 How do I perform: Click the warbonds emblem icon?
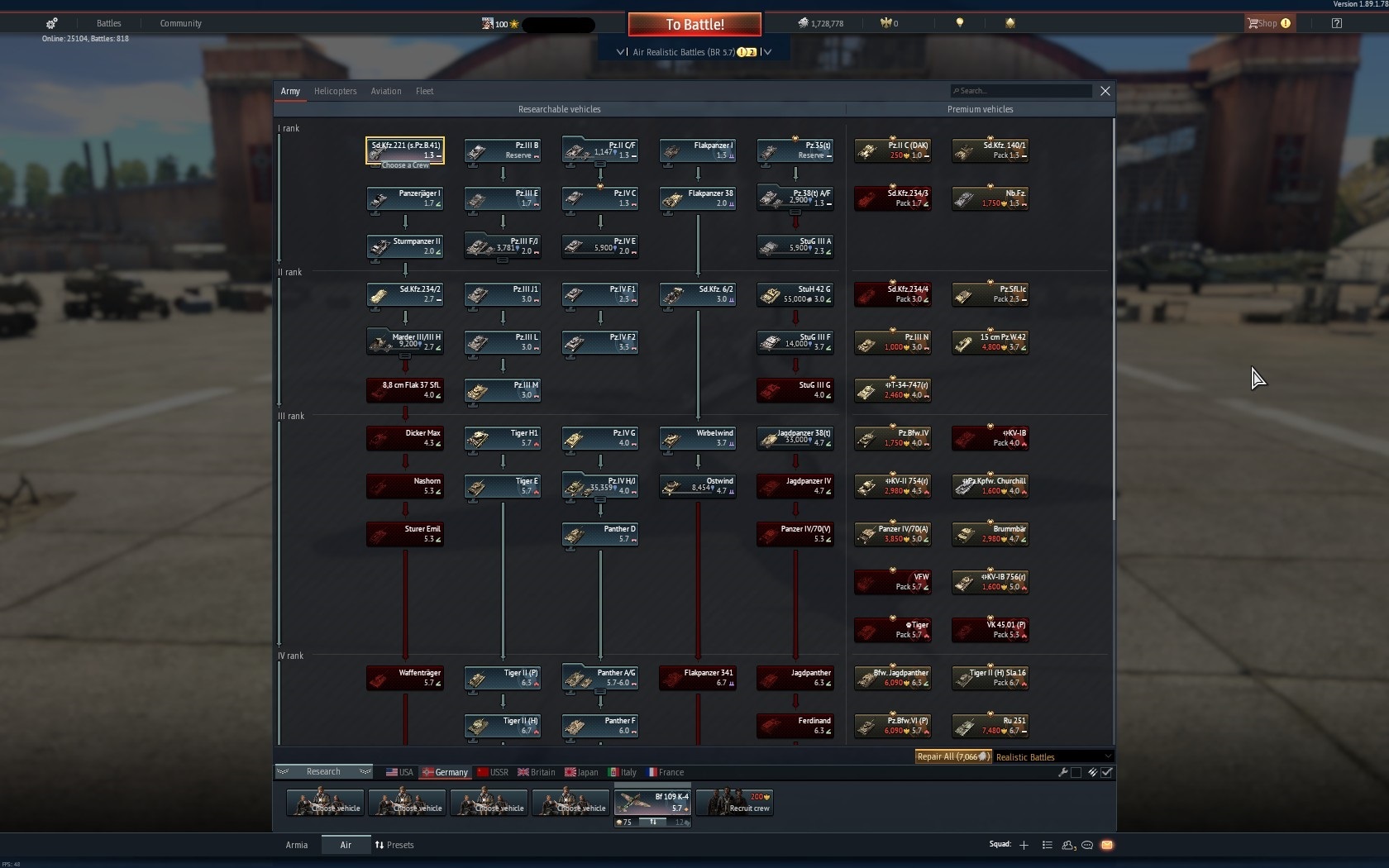(x=1010, y=23)
